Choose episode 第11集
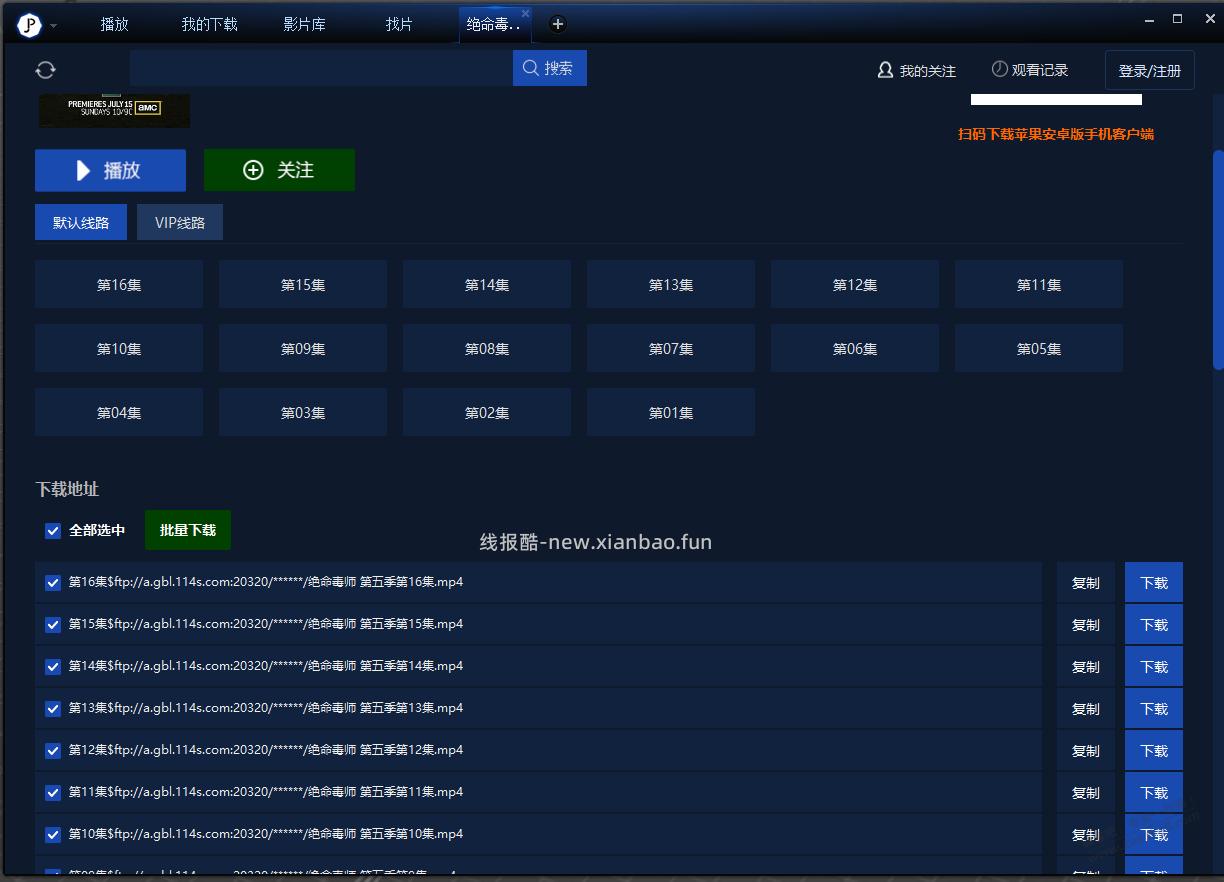Viewport: 1224px width, 882px height. (1039, 285)
